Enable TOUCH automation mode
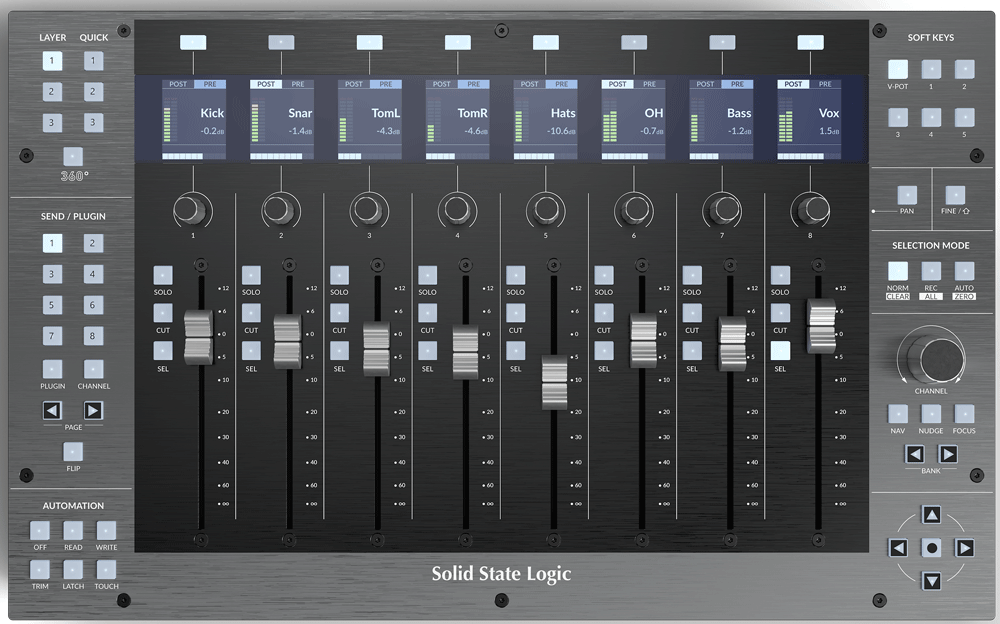The width and height of the screenshot is (1000, 624). pyautogui.click(x=106, y=570)
